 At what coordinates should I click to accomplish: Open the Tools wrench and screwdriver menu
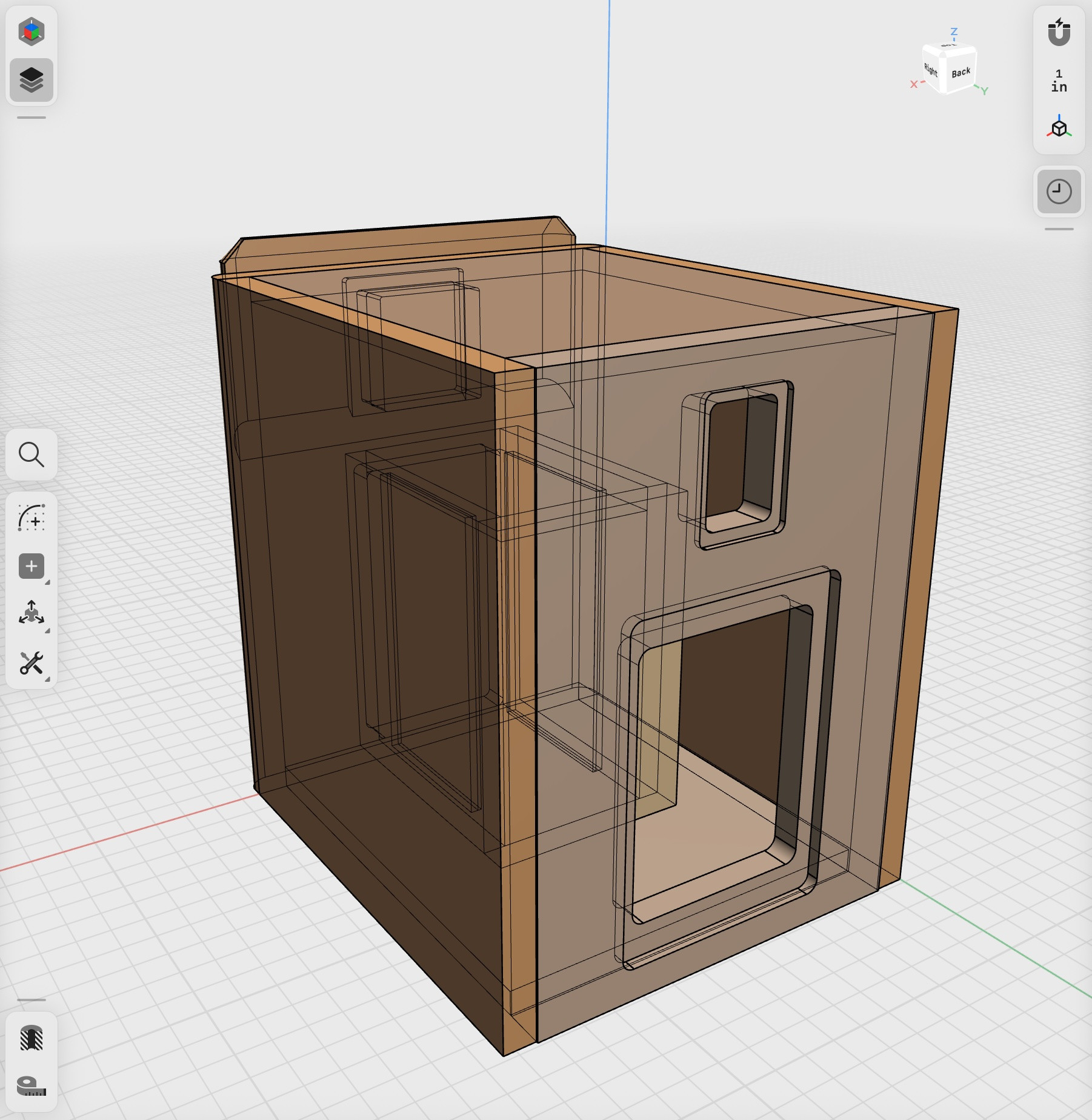point(32,663)
